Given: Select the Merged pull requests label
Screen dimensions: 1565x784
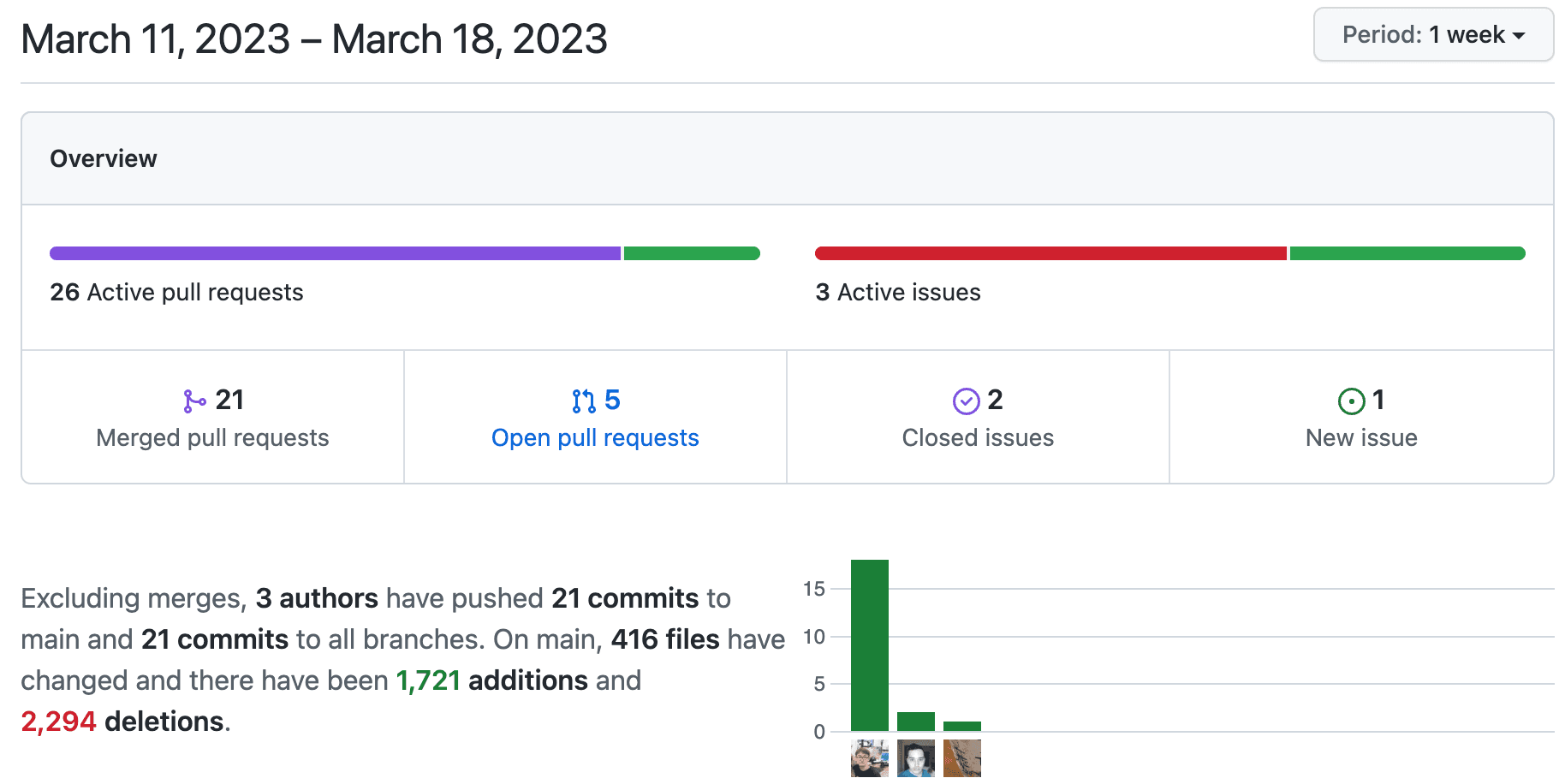Looking at the screenshot, I should 212,437.
